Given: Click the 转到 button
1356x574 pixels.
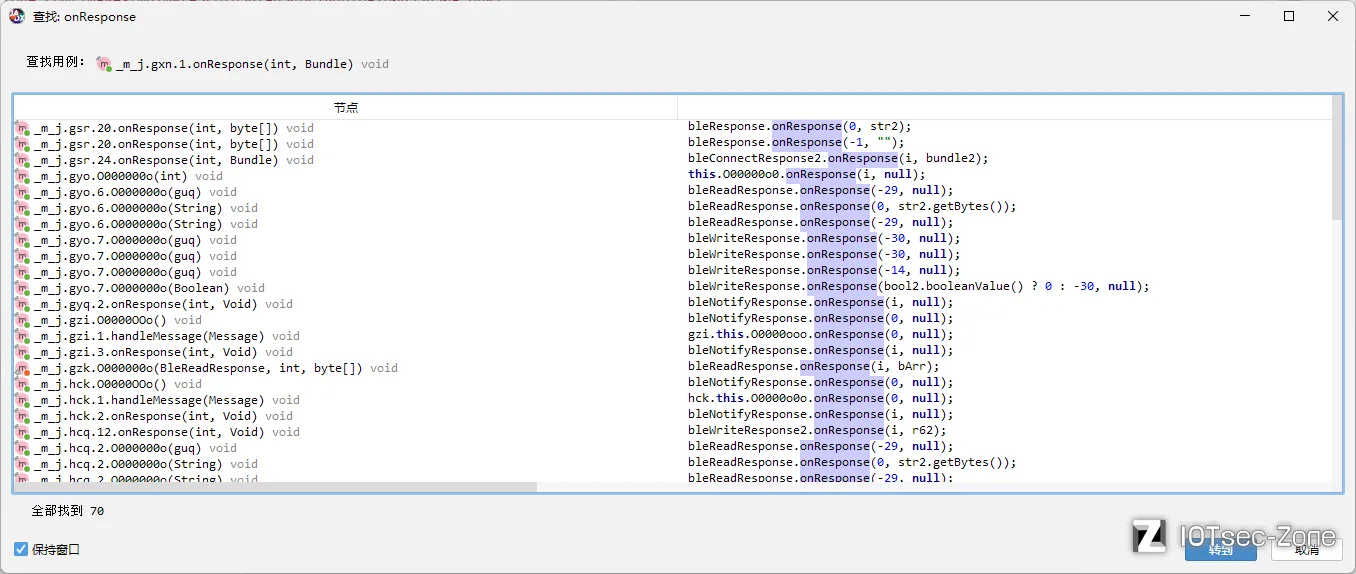Looking at the screenshot, I should click(x=1220, y=549).
